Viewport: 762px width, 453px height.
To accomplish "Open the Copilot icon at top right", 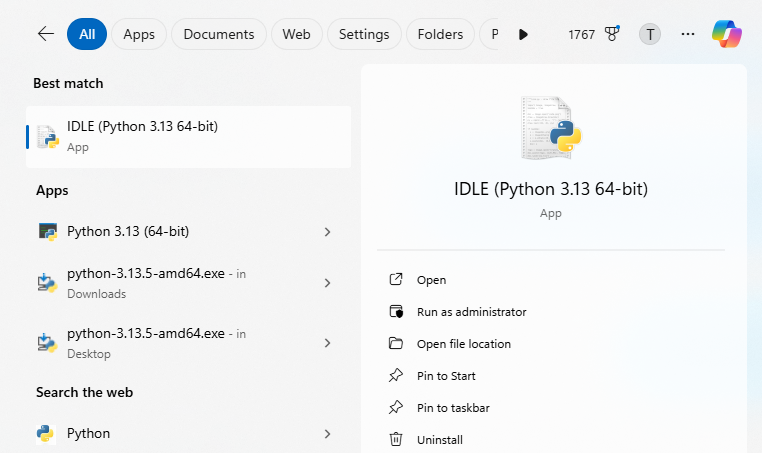I will pos(727,34).
